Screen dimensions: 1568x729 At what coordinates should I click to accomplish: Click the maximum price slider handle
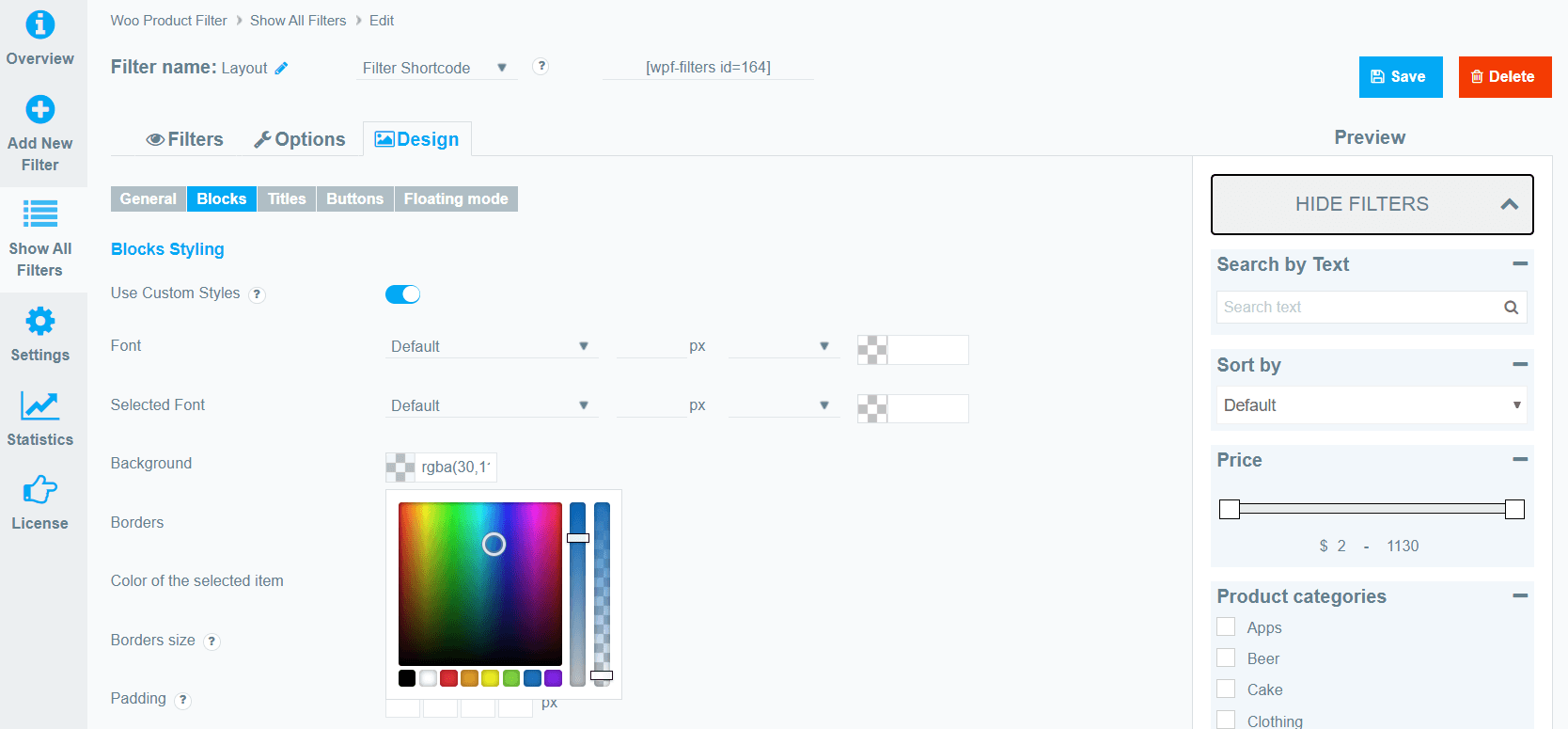1514,509
